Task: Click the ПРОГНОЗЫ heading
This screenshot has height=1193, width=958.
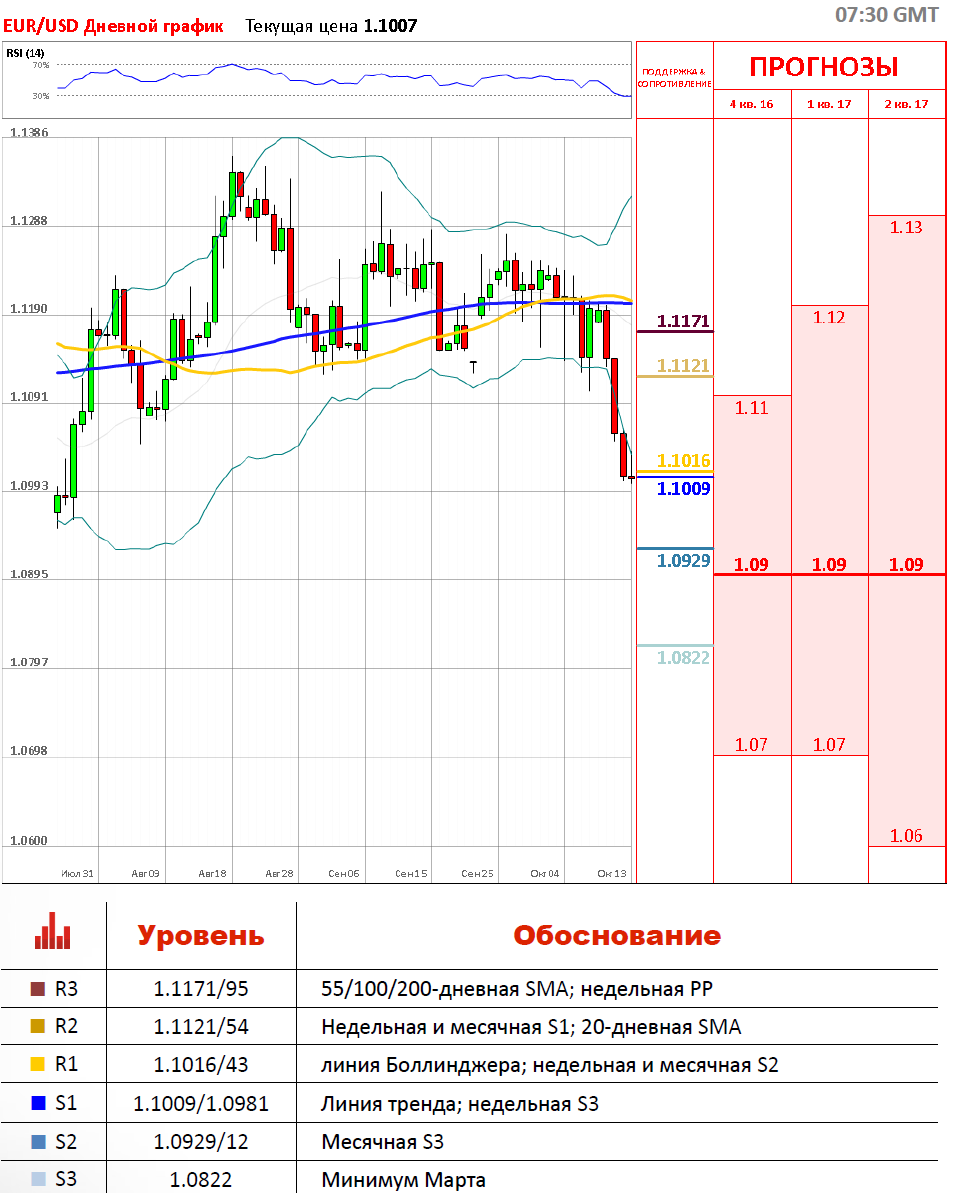Action: [823, 67]
